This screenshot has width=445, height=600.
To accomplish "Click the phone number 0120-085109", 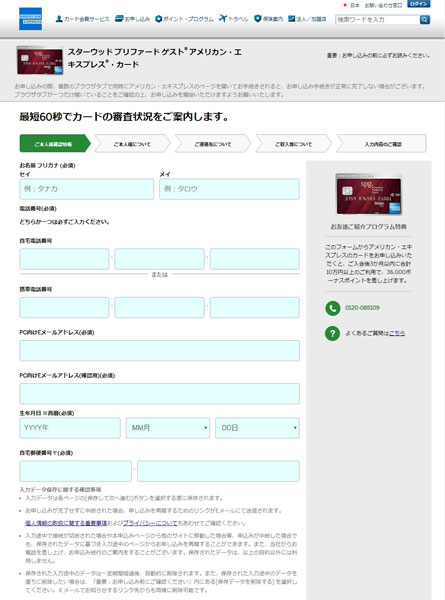I will [x=362, y=308].
